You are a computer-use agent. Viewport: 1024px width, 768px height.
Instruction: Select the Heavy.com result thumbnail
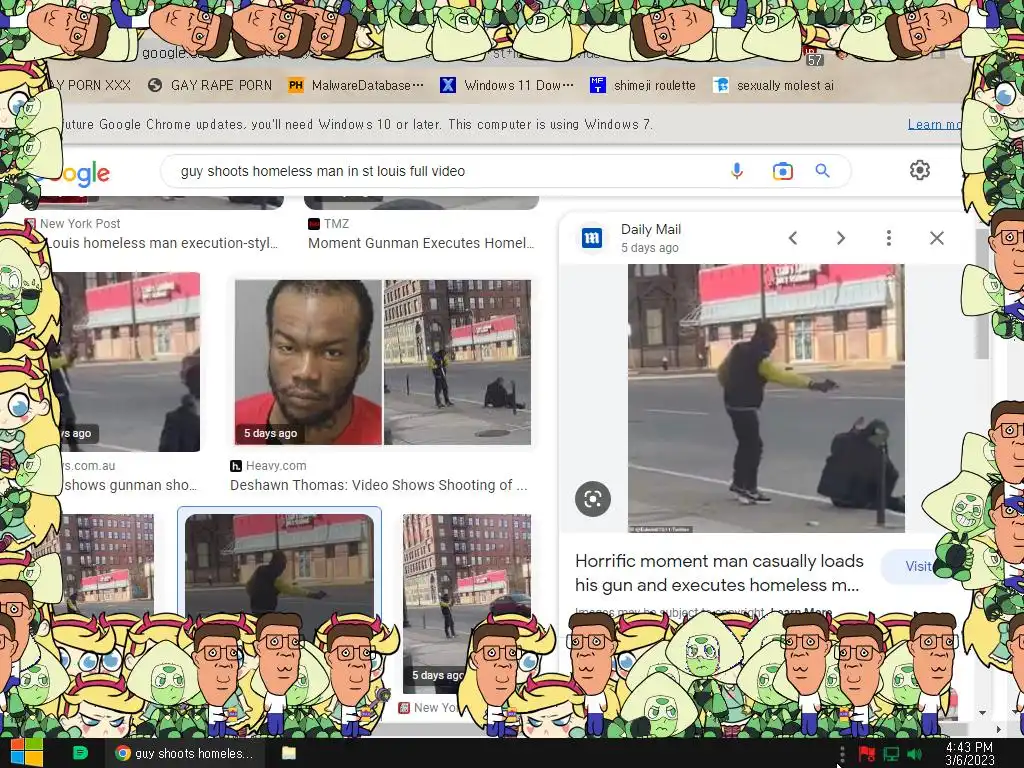point(383,362)
